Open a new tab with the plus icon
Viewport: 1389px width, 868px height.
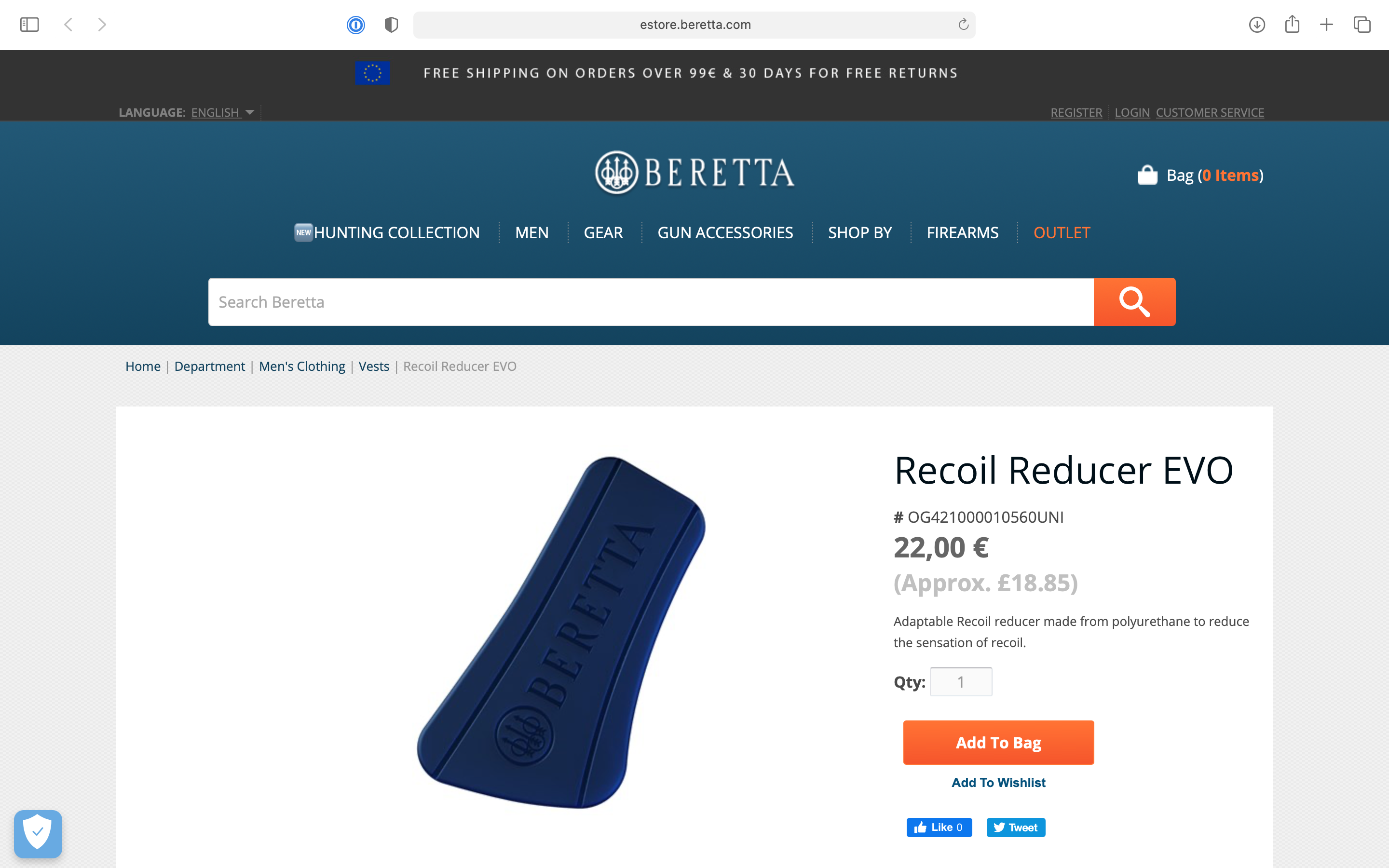pos(1326,25)
